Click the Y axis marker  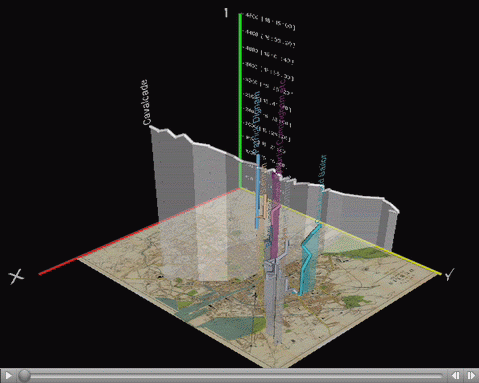point(449,275)
